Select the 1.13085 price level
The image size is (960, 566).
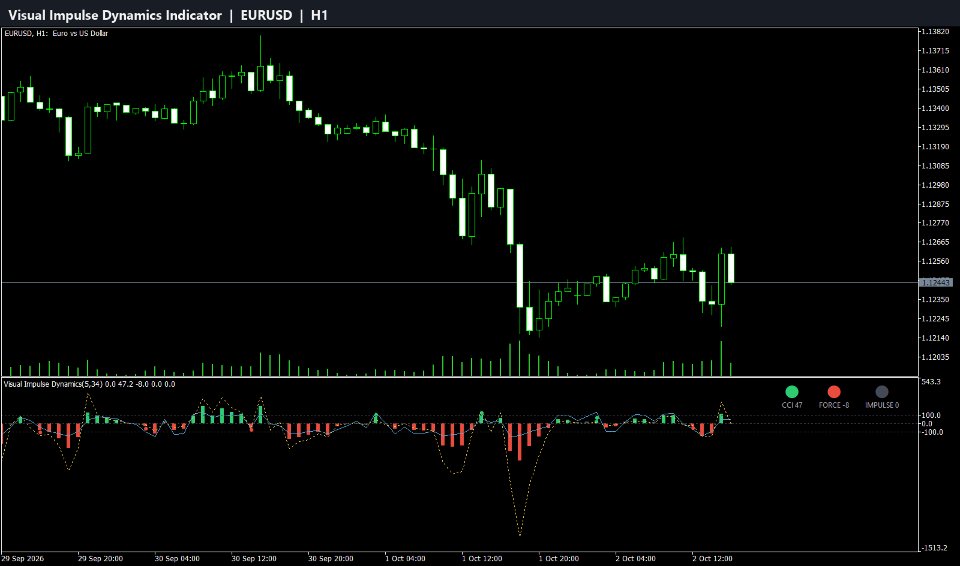(x=936, y=165)
